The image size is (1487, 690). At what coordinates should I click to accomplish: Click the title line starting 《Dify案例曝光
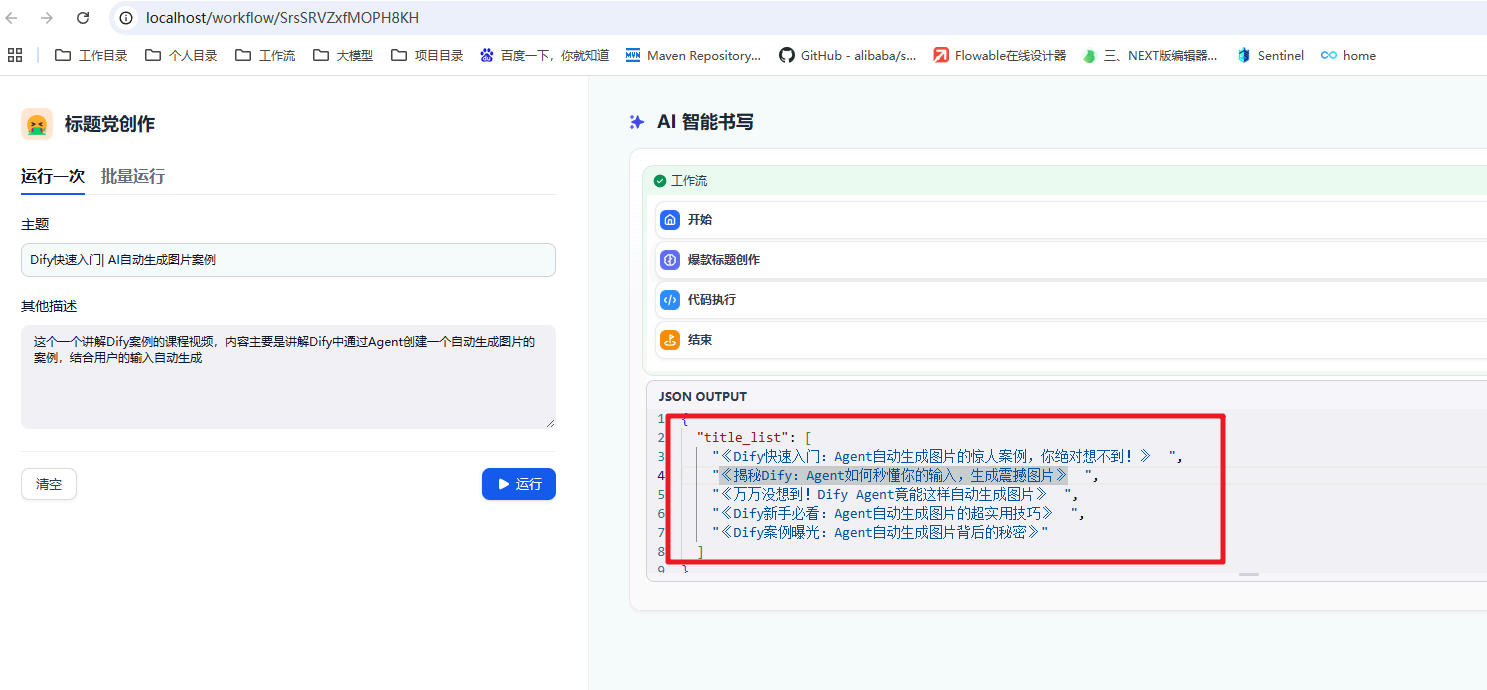(x=880, y=532)
